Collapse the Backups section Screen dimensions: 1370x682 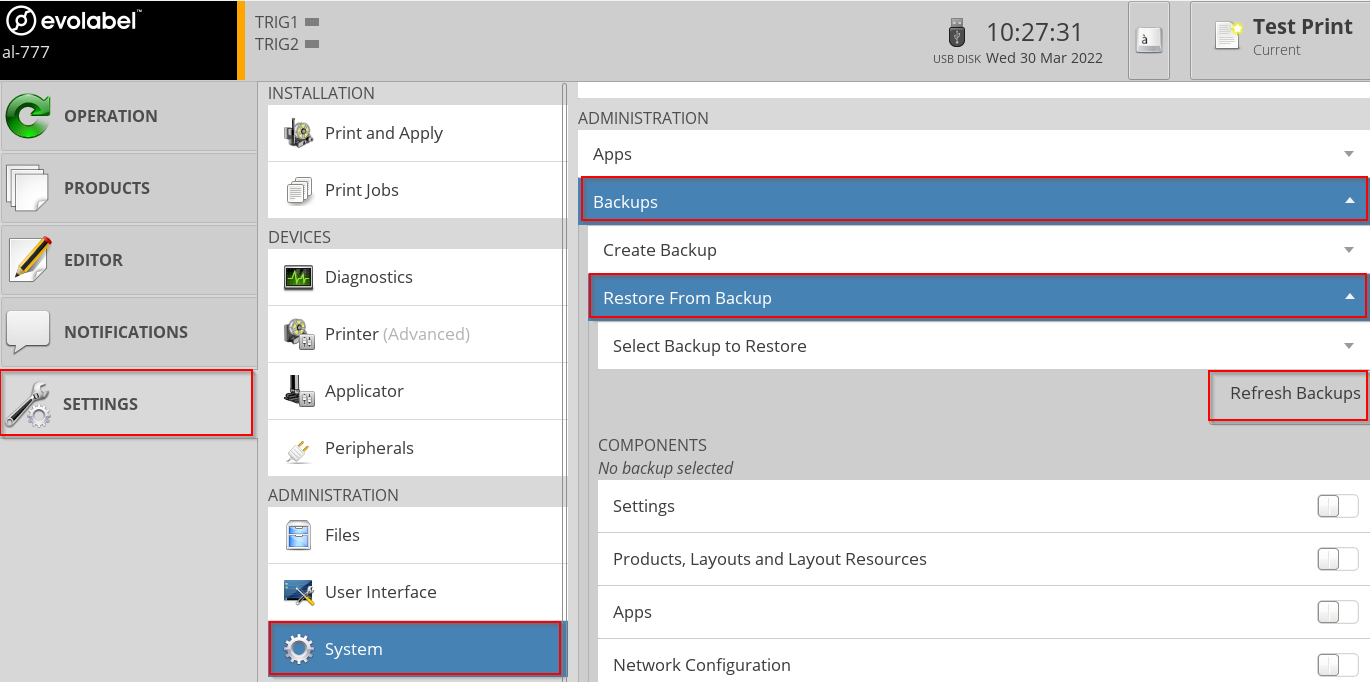tap(973, 201)
